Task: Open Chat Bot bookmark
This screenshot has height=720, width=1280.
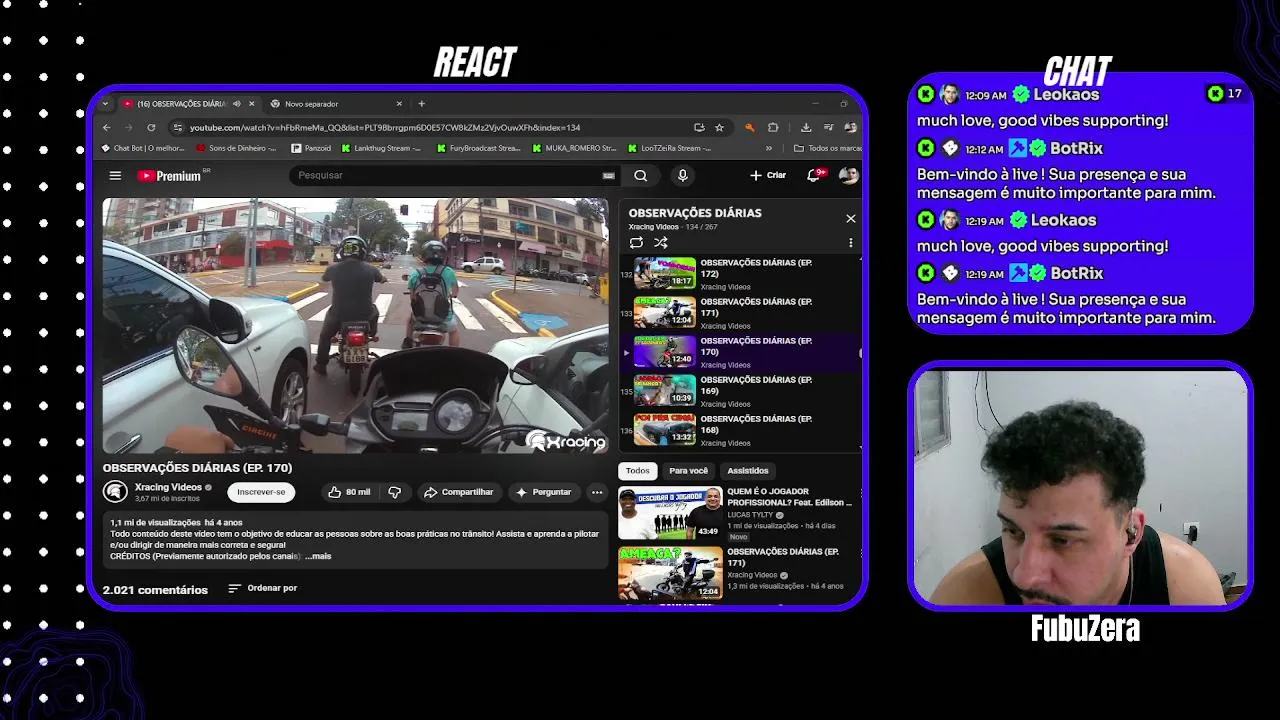Action: [143, 148]
